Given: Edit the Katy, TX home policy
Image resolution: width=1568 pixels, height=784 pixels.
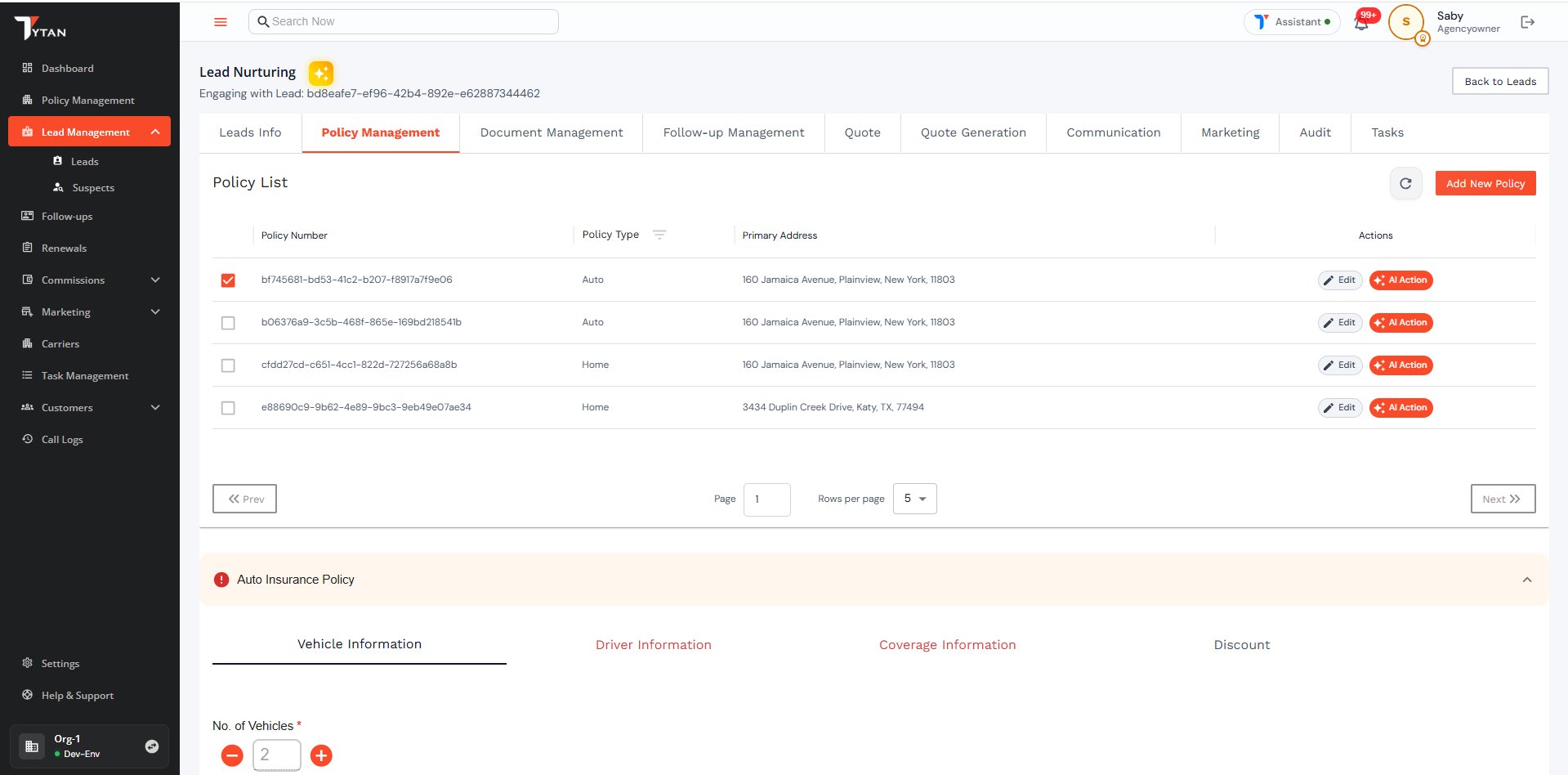Looking at the screenshot, I should [1339, 408].
